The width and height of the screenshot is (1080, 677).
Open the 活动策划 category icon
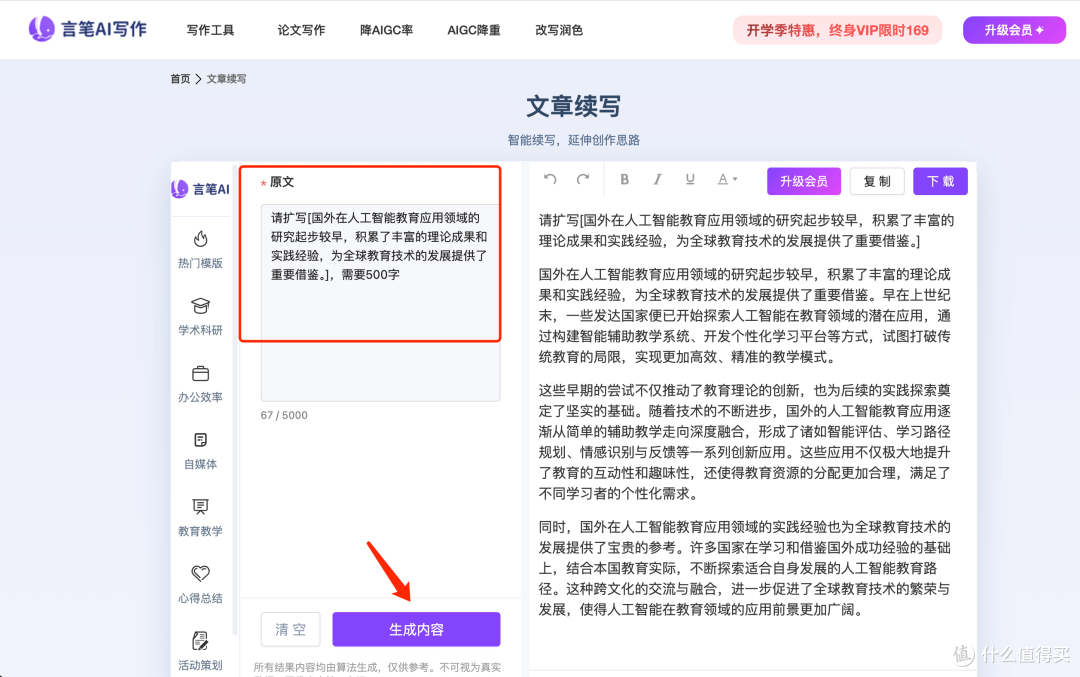click(200, 651)
